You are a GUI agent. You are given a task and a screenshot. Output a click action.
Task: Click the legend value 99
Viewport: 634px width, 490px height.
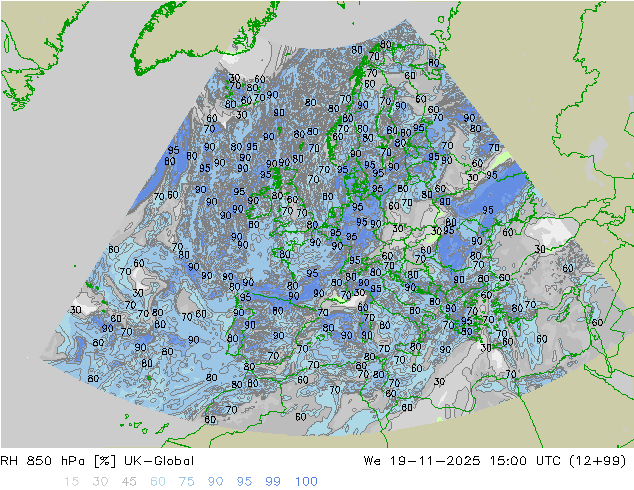tap(273, 482)
